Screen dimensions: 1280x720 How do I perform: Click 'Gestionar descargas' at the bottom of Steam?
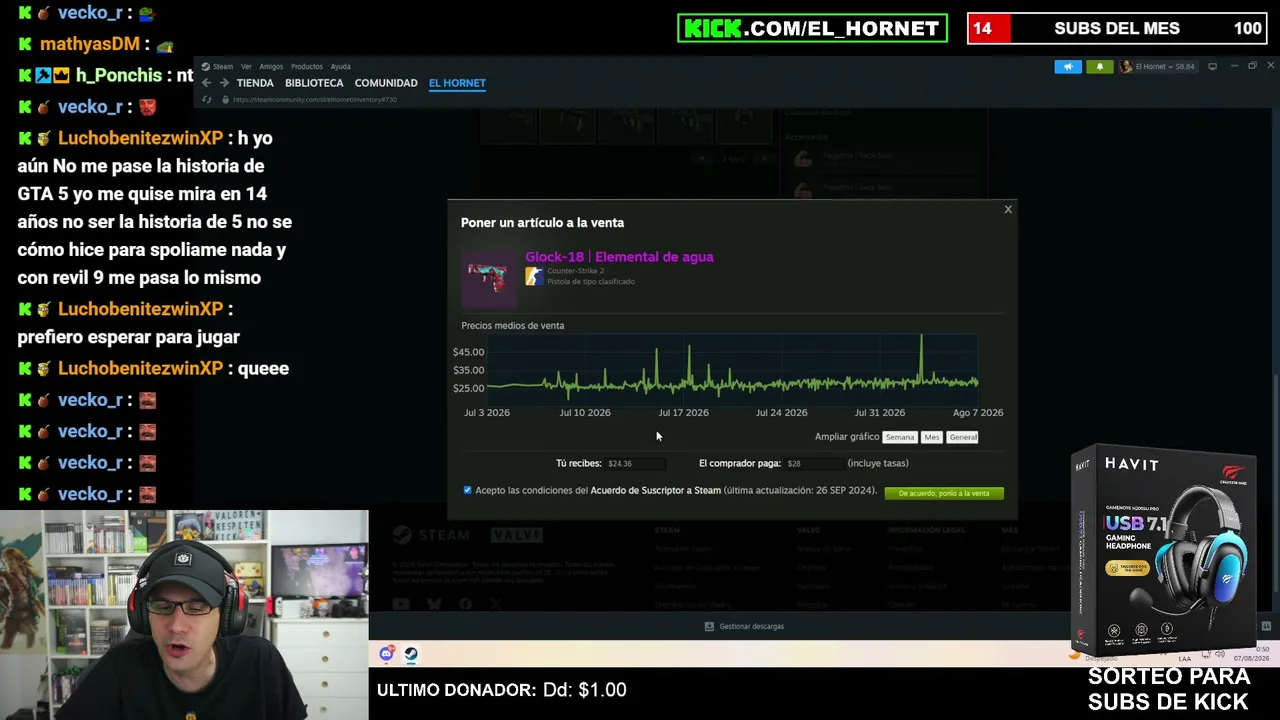pyautogui.click(x=745, y=627)
